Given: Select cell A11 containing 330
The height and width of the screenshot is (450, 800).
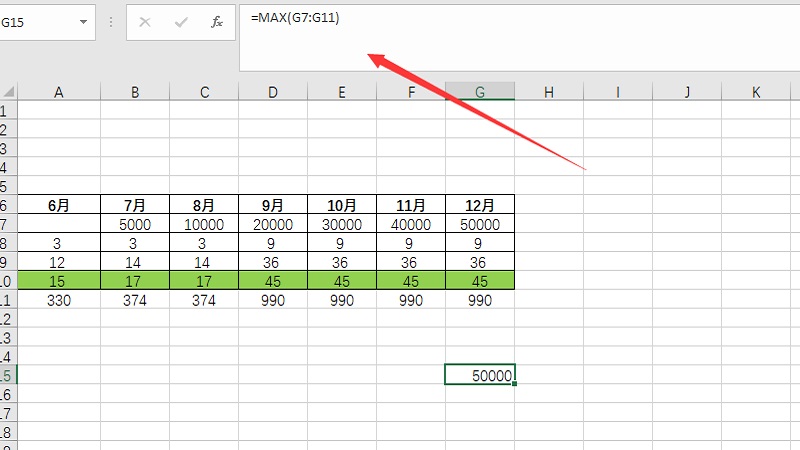Looking at the screenshot, I should point(59,300).
